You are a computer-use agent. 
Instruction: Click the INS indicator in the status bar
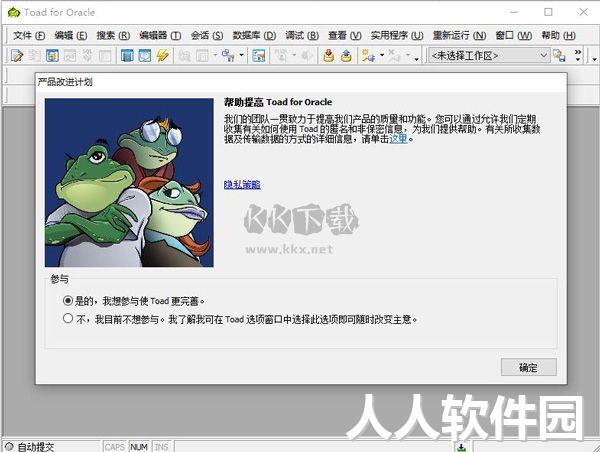[161, 447]
